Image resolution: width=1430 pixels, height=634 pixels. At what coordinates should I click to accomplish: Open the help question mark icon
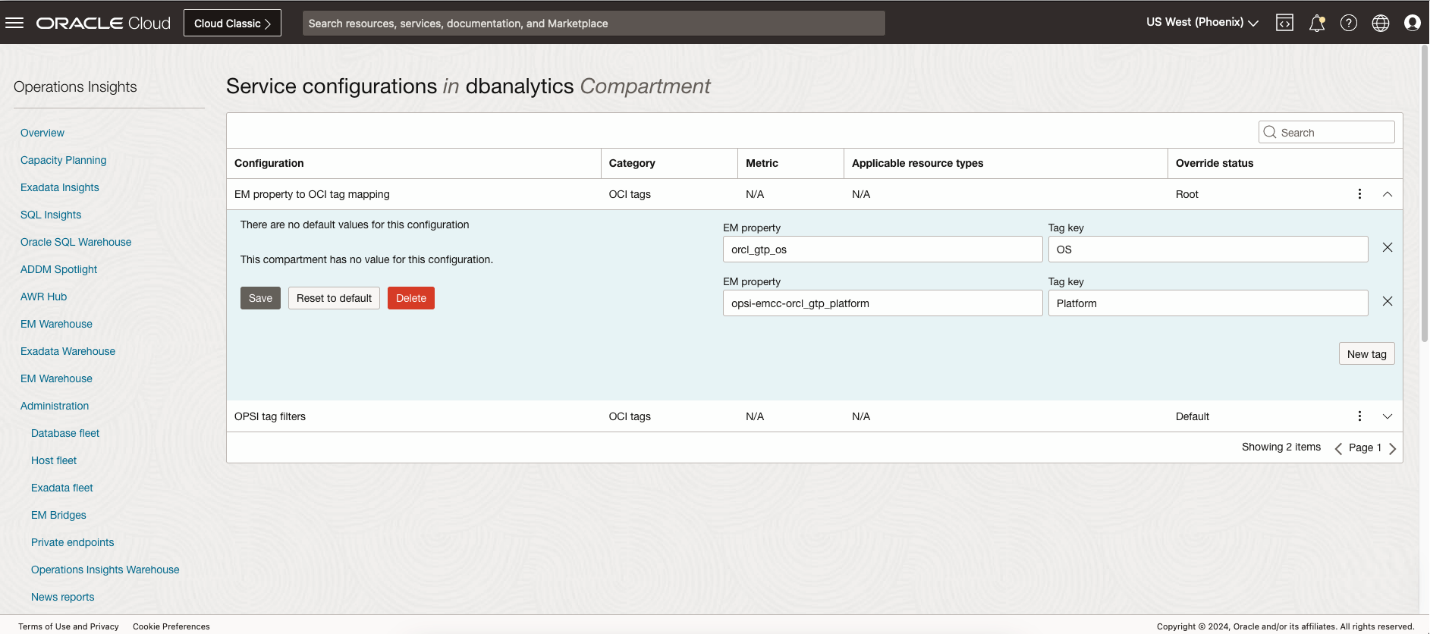(1349, 23)
